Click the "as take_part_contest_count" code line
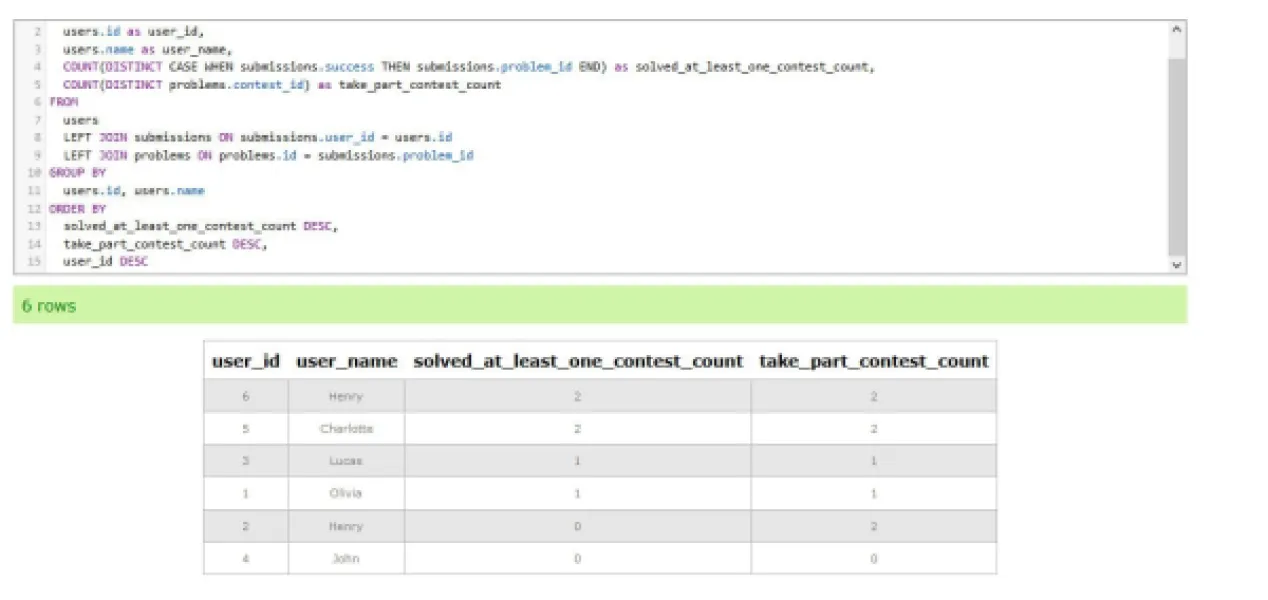 click(x=282, y=85)
